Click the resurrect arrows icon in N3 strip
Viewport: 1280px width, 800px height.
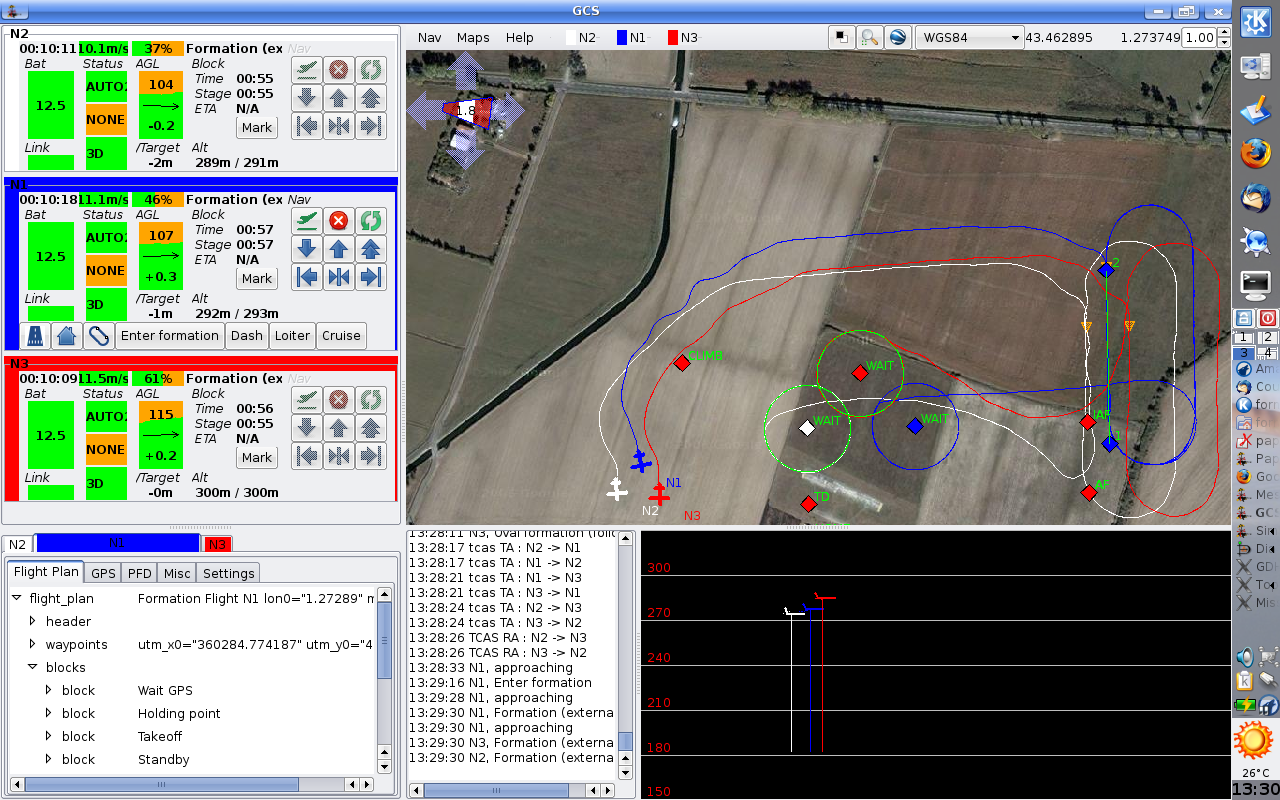coord(371,399)
